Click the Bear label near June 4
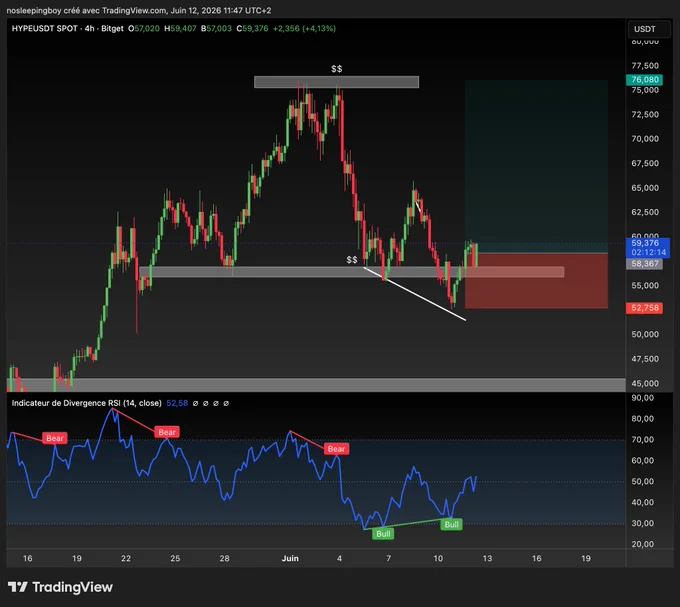The image size is (680, 607). coord(337,449)
